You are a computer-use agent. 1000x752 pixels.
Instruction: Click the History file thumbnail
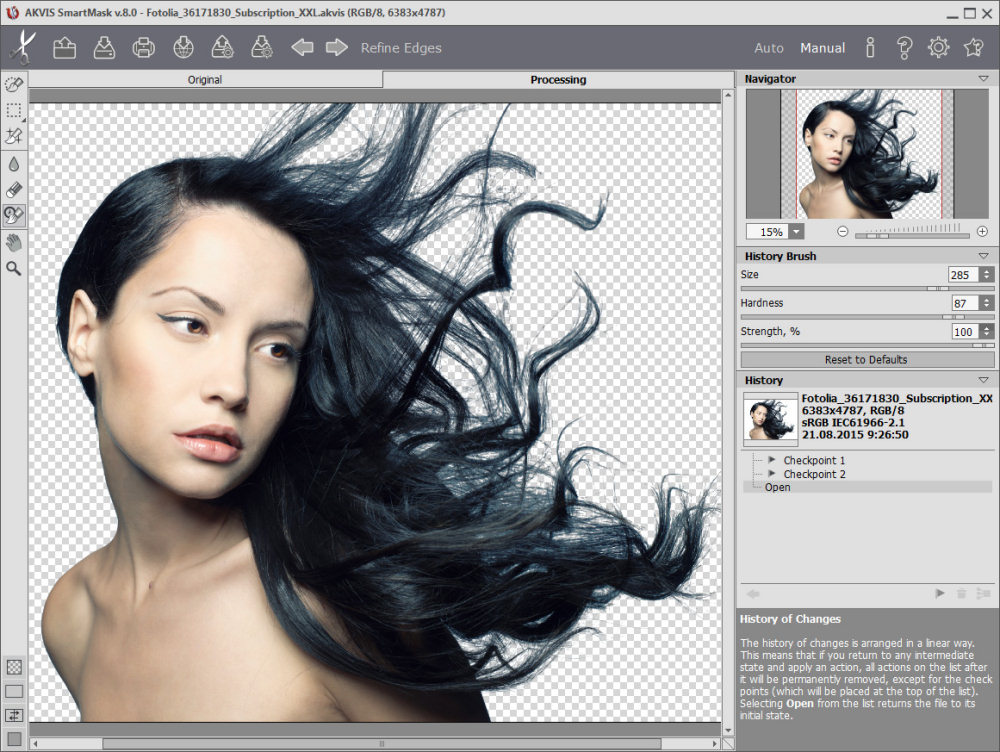coord(770,419)
